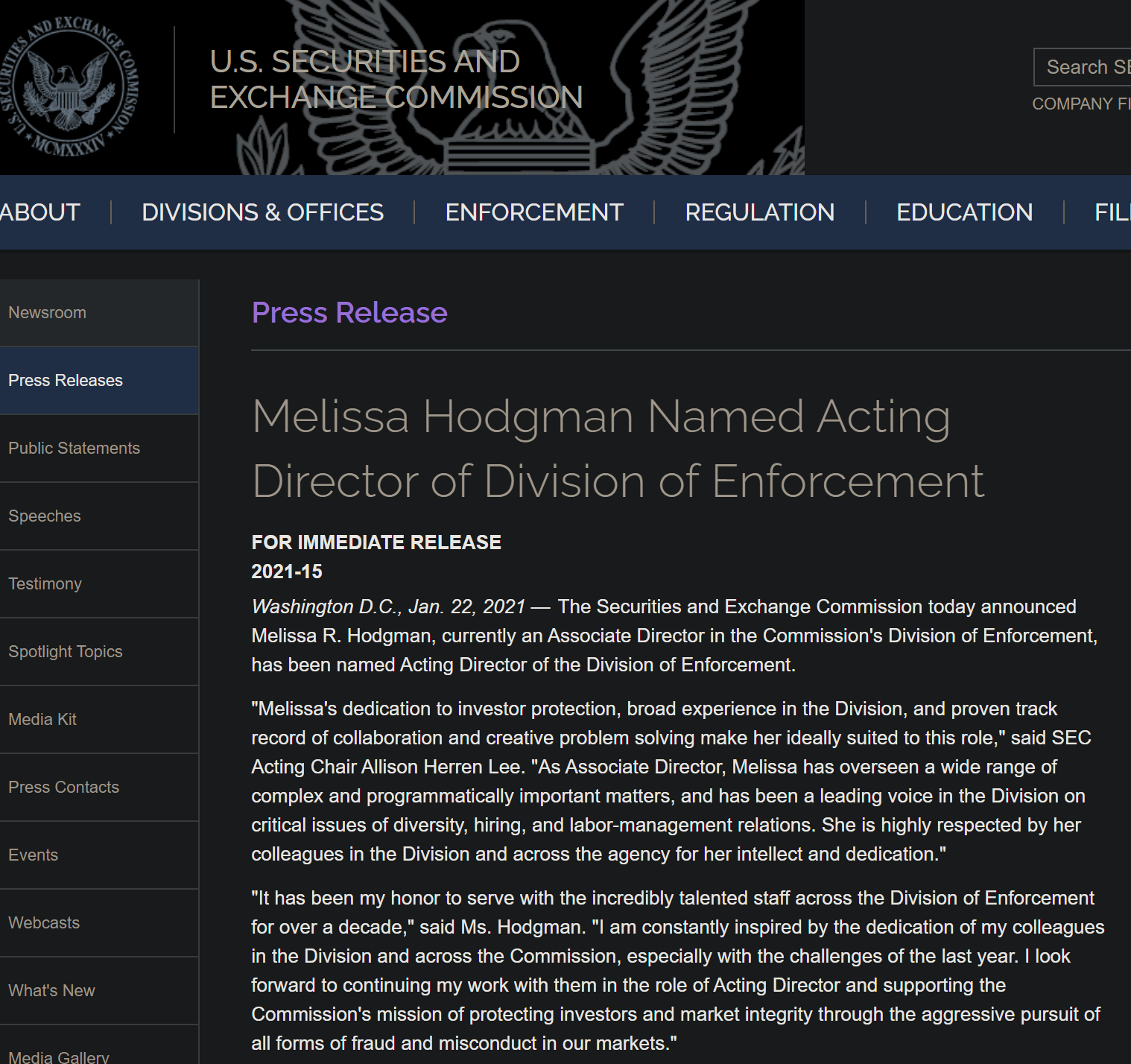The width and height of the screenshot is (1131, 1064).
Task: Open Events sidebar item
Action: coord(99,855)
